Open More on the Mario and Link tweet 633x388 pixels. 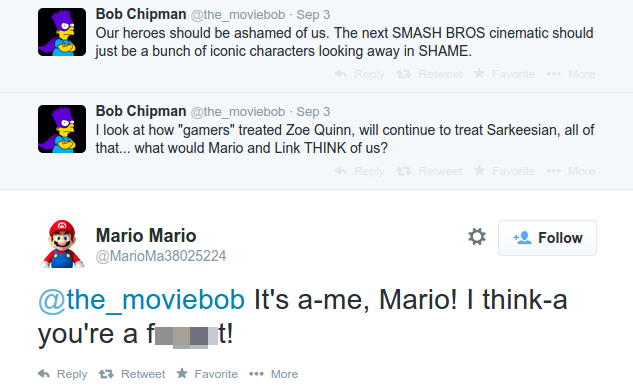570,171
